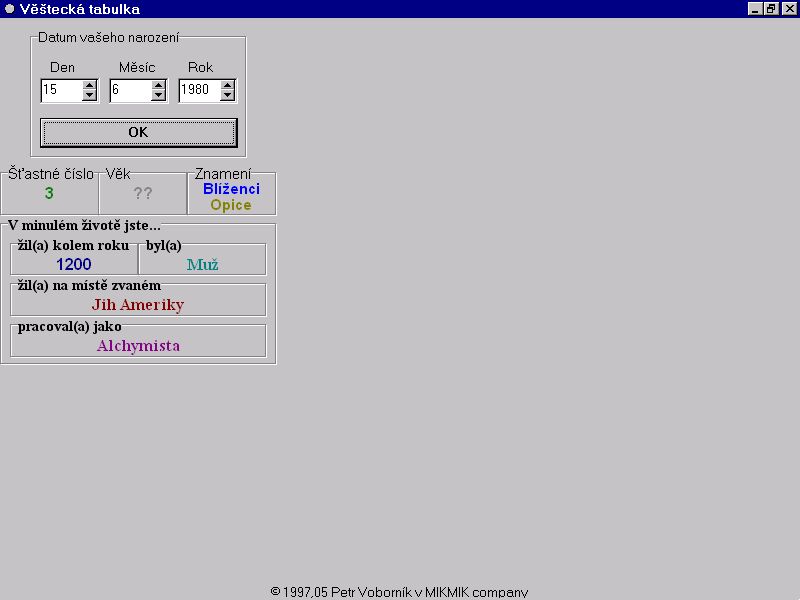
Task: Select the past life year 1200
Action: 74,265
